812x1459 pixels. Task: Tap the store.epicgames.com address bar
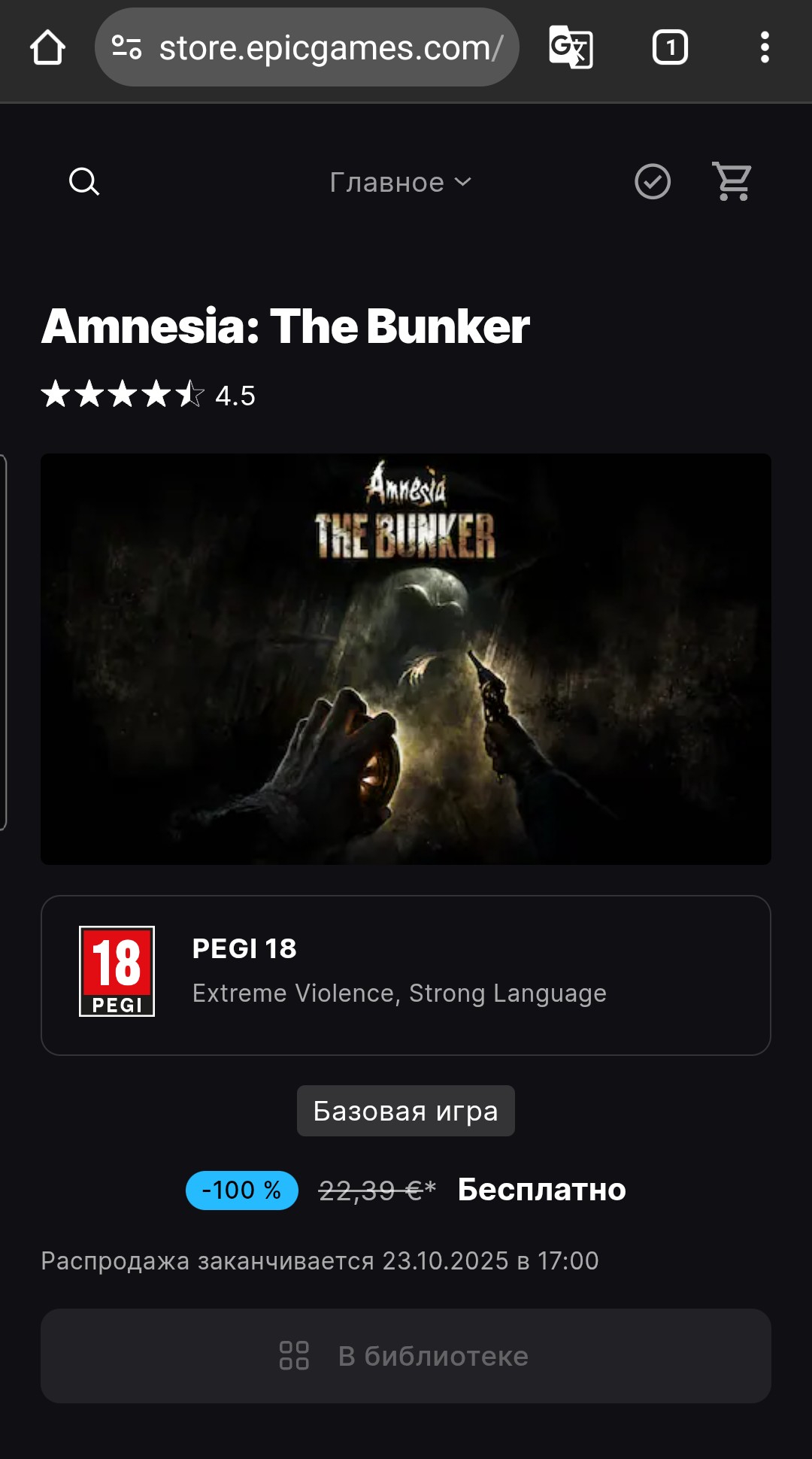coord(307,47)
